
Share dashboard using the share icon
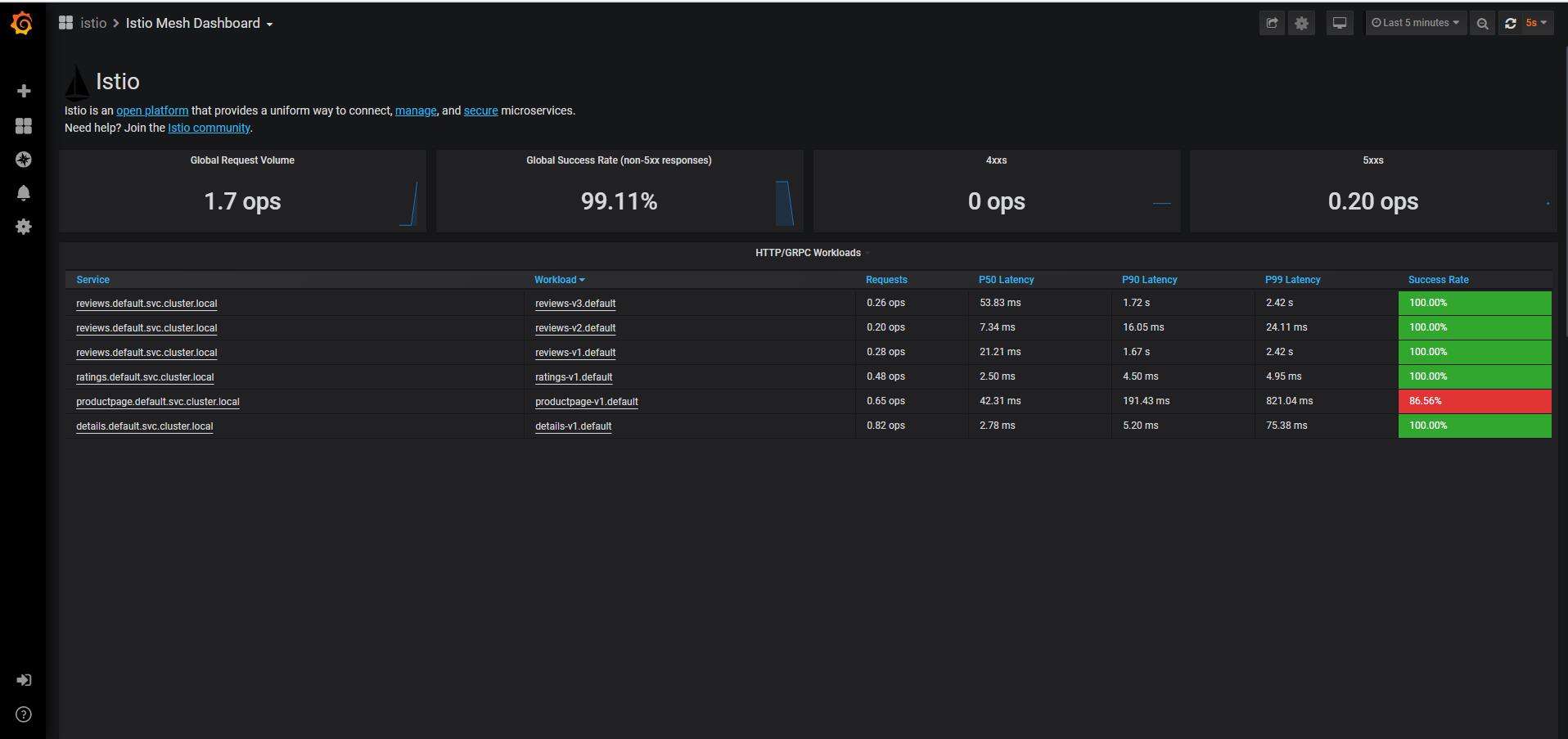point(1272,23)
